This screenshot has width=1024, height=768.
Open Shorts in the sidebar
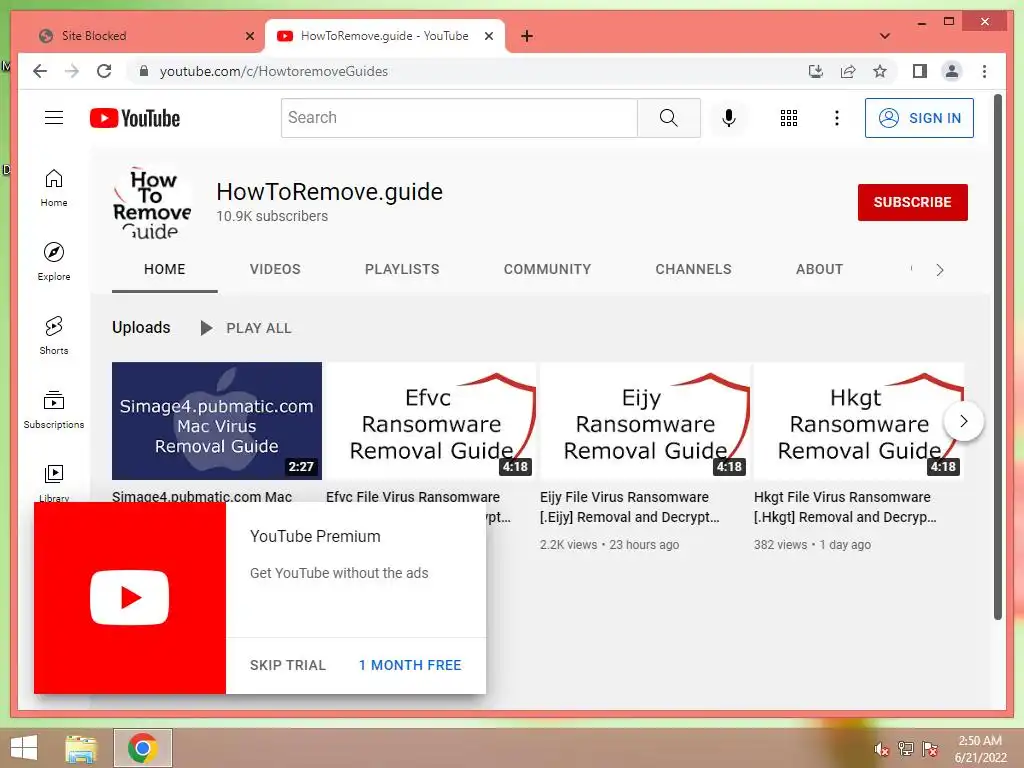click(54, 336)
